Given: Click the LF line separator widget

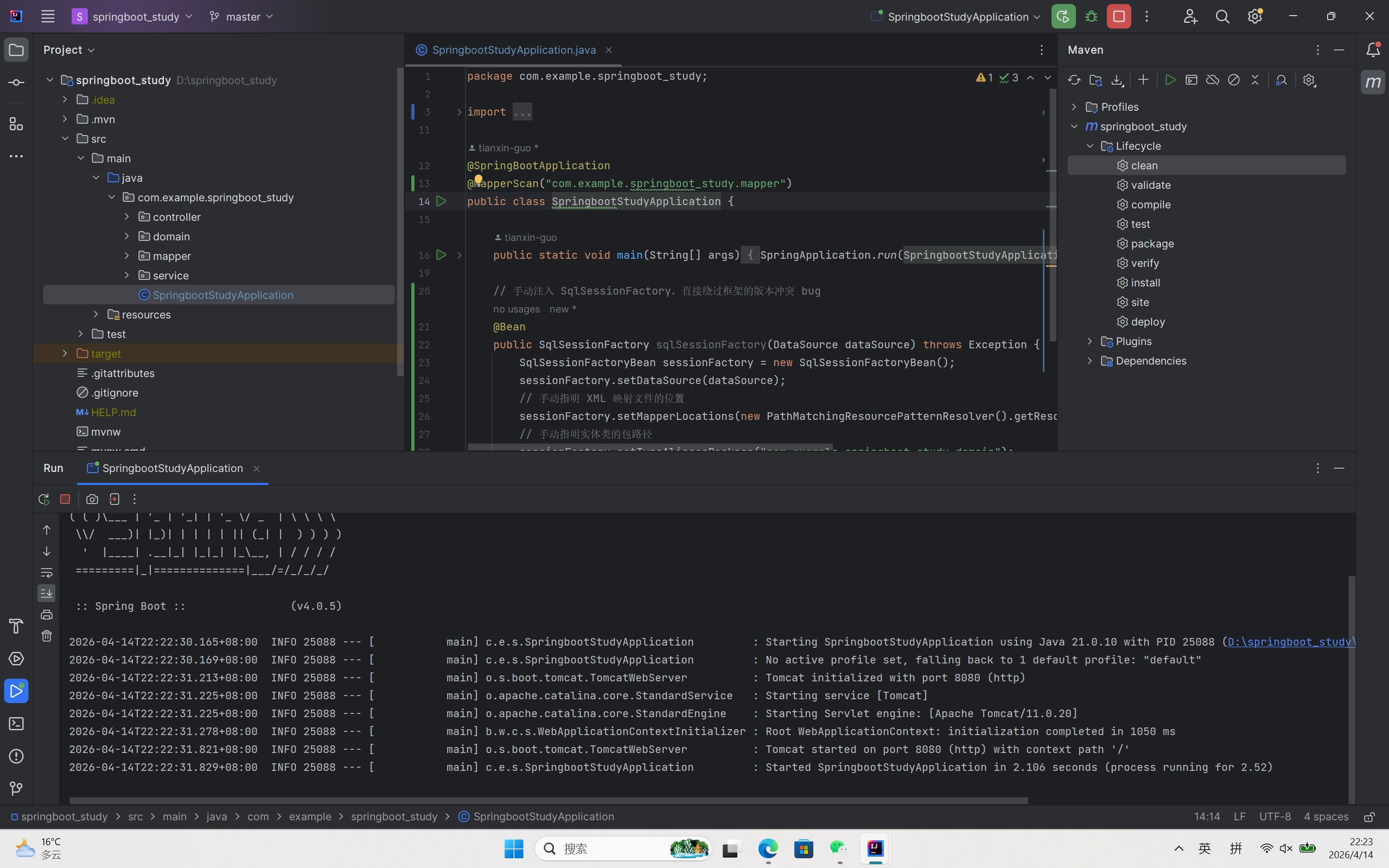Looking at the screenshot, I should [1240, 816].
